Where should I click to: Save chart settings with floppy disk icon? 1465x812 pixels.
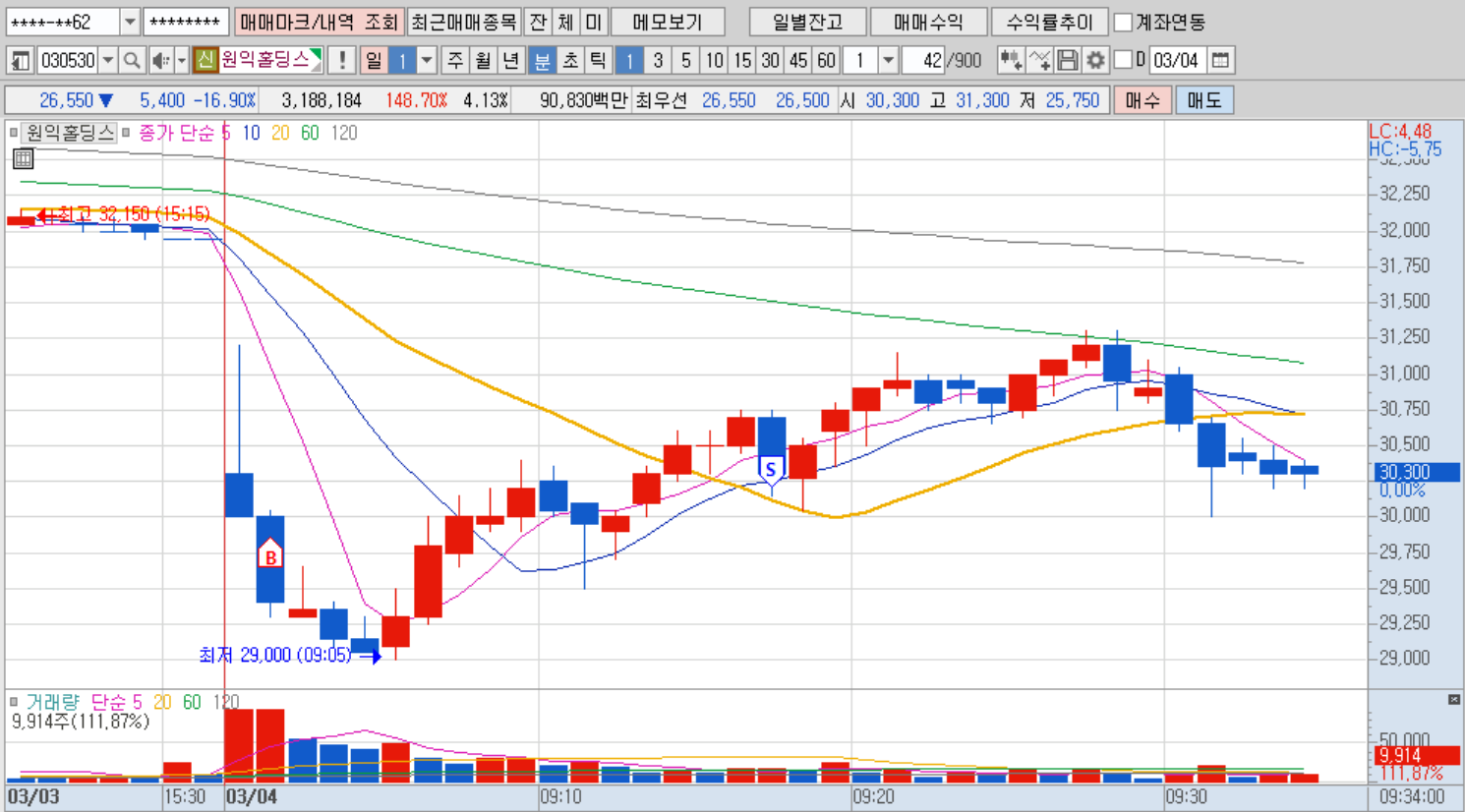[x=1068, y=61]
